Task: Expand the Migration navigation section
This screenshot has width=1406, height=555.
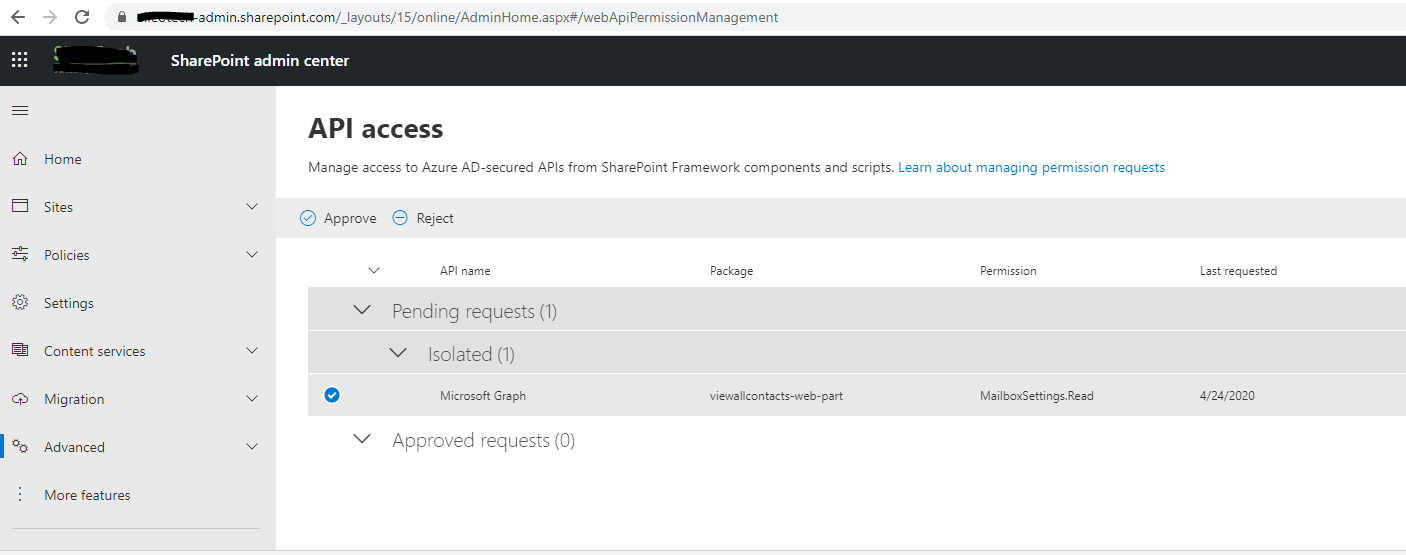Action: coord(252,398)
